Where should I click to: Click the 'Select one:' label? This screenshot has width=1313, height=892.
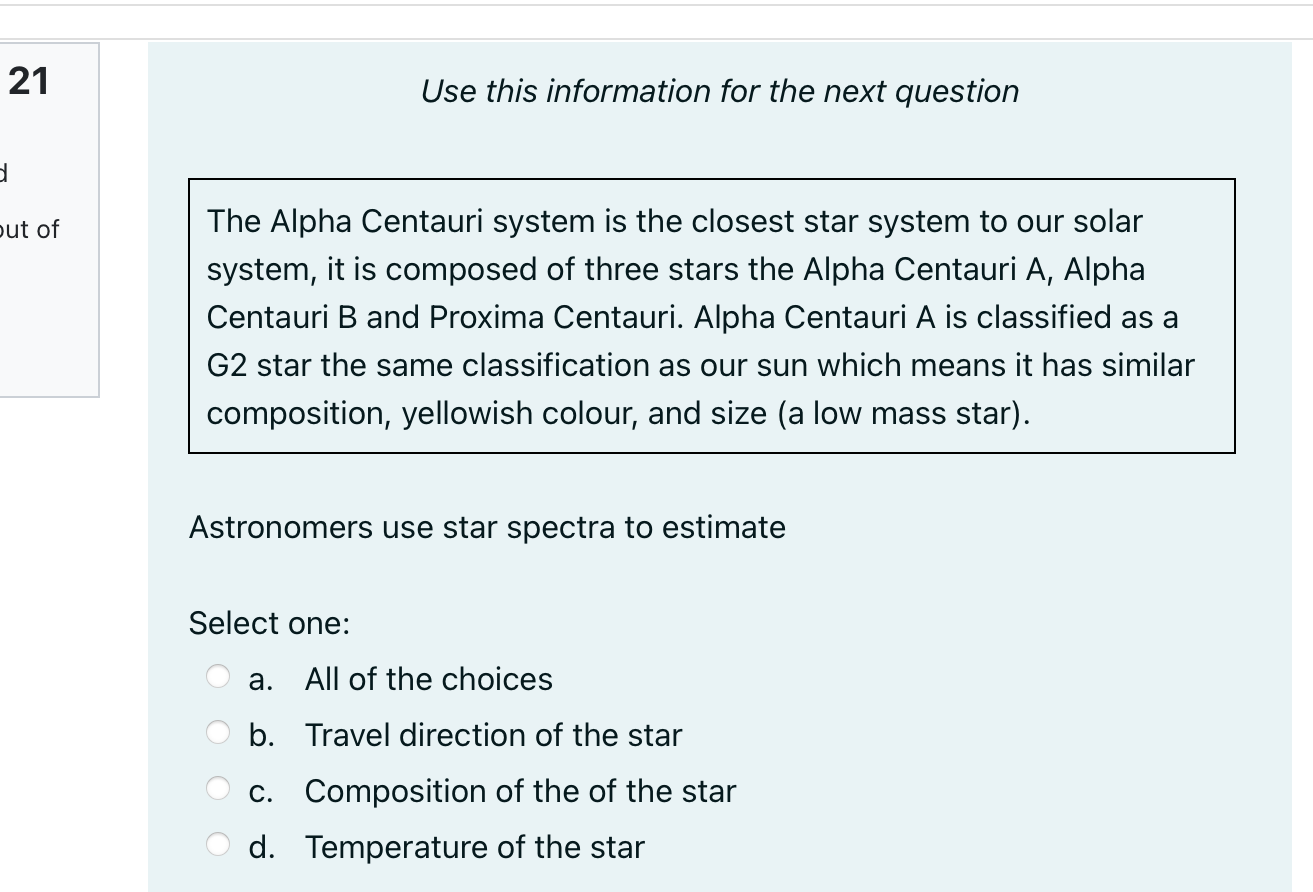point(268,623)
